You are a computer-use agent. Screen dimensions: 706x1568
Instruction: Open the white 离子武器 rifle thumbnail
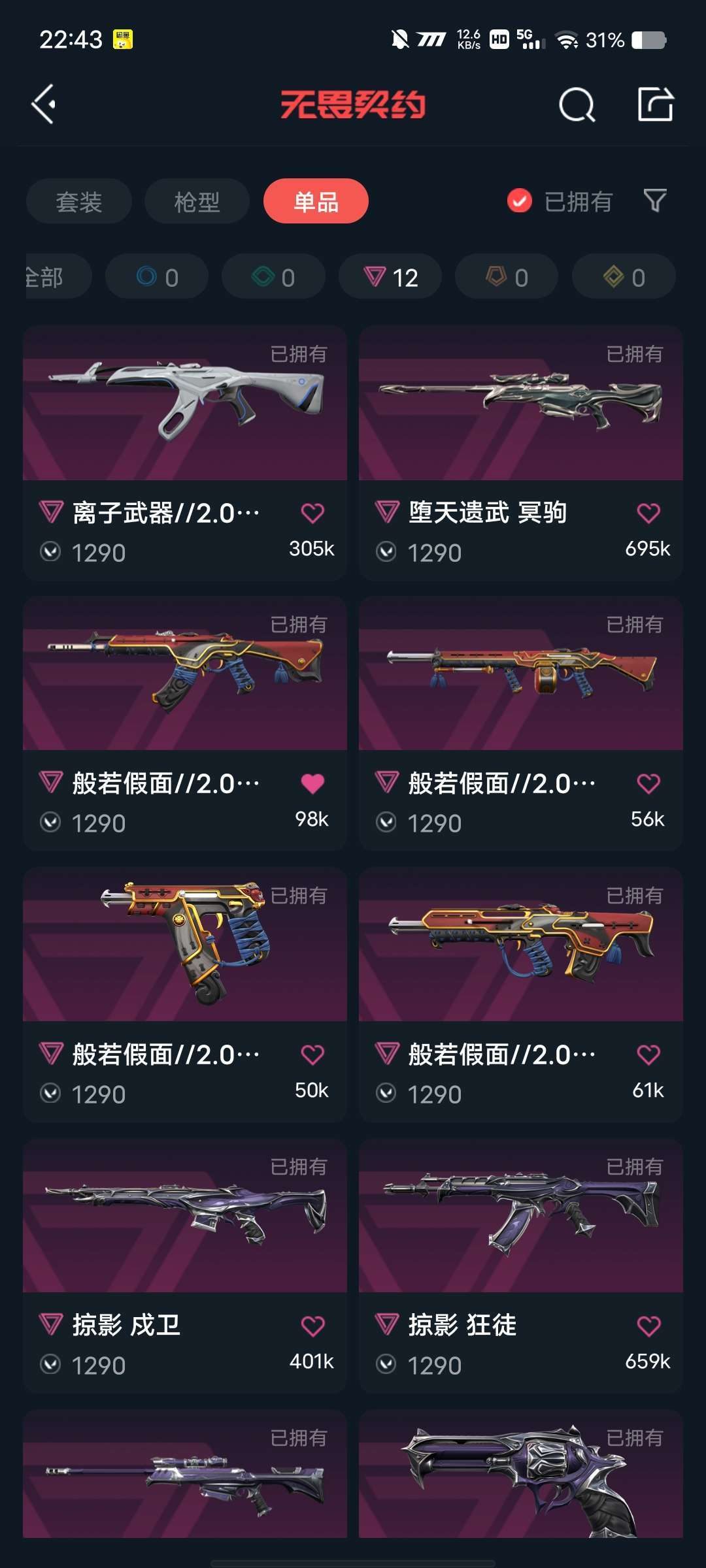click(185, 403)
